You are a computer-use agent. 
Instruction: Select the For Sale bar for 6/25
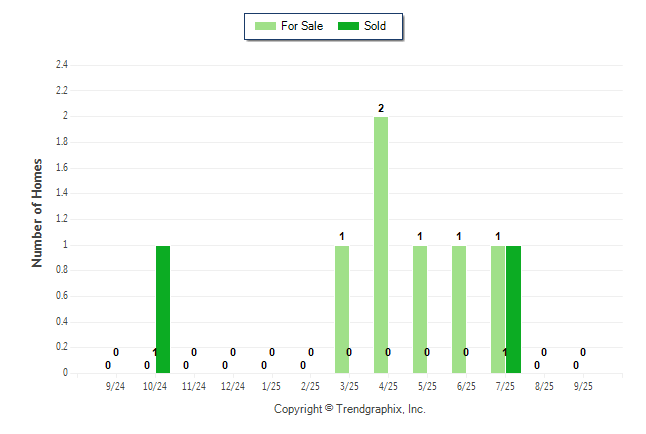tap(459, 309)
